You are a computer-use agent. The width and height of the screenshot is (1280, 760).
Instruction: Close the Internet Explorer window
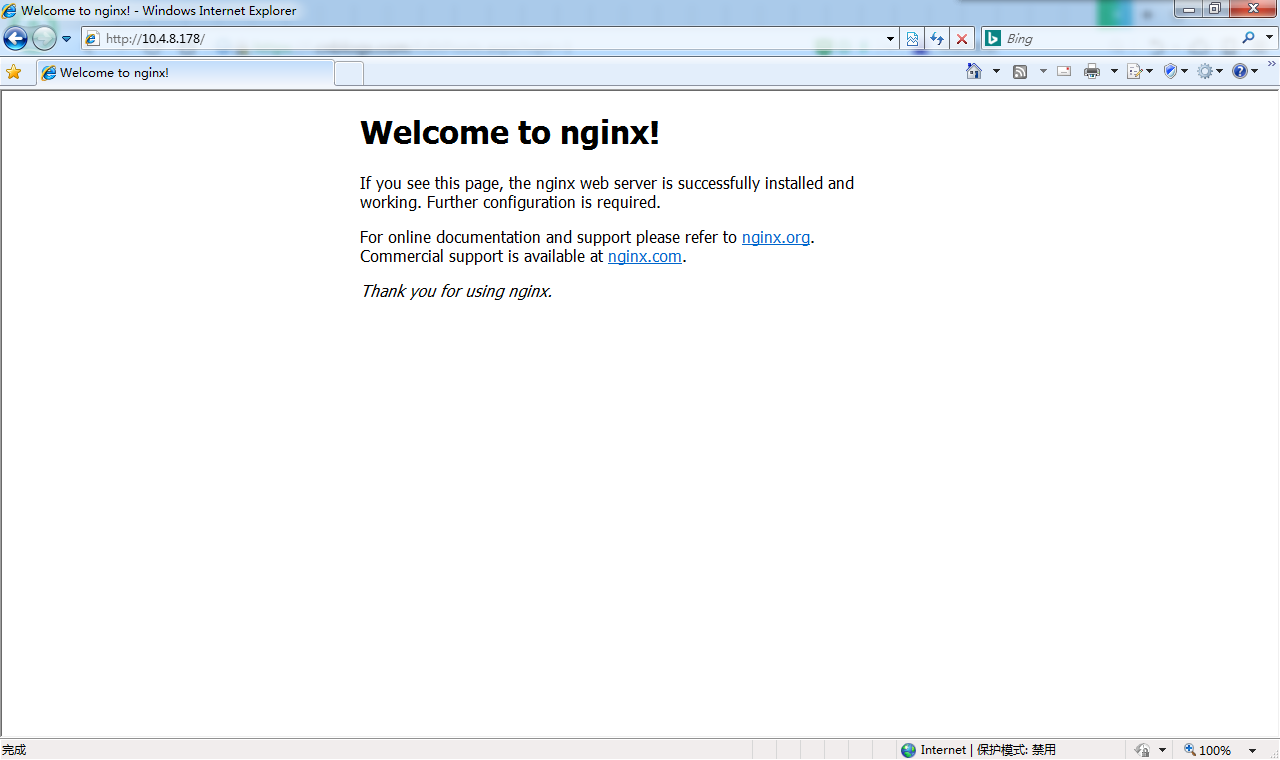pos(1253,9)
